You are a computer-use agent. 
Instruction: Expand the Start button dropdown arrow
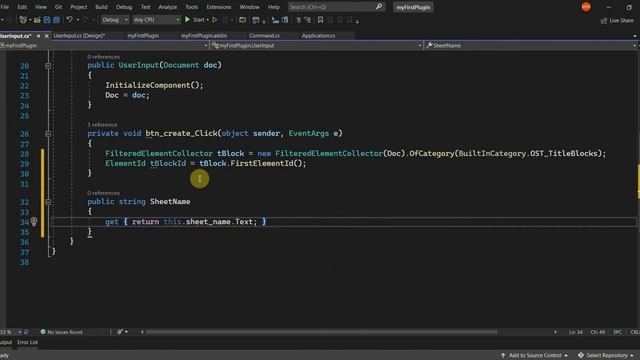(207, 20)
